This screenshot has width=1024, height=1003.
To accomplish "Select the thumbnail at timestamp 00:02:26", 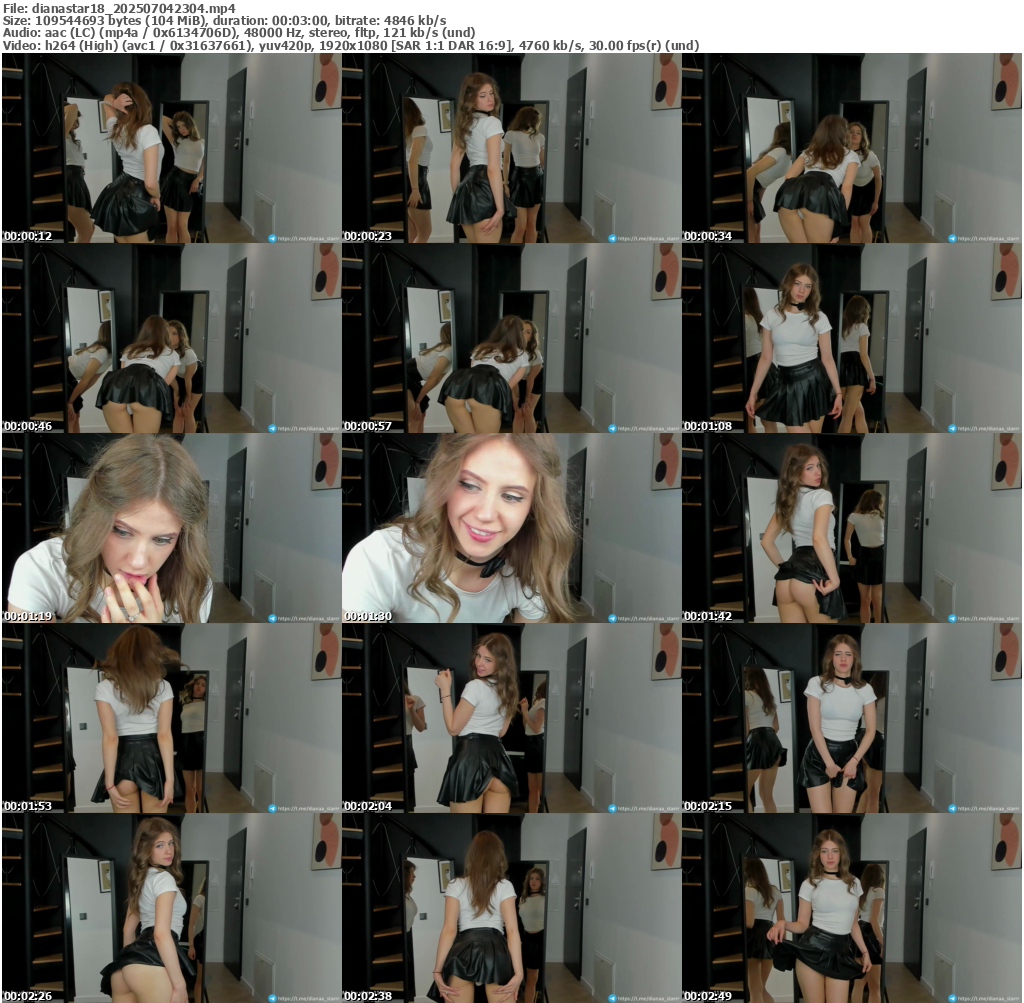I will 171,908.
